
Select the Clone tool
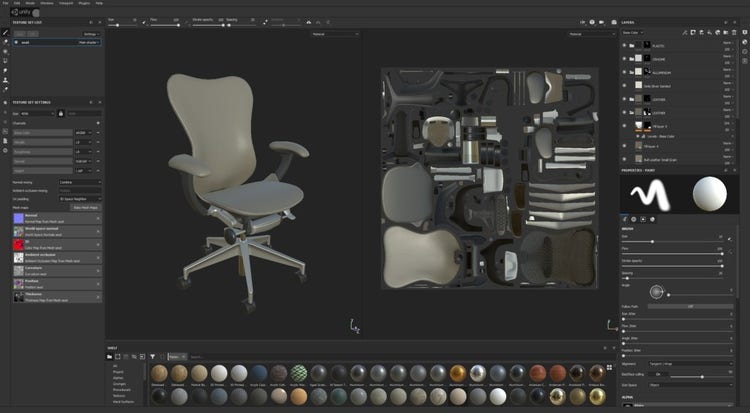coord(5,79)
